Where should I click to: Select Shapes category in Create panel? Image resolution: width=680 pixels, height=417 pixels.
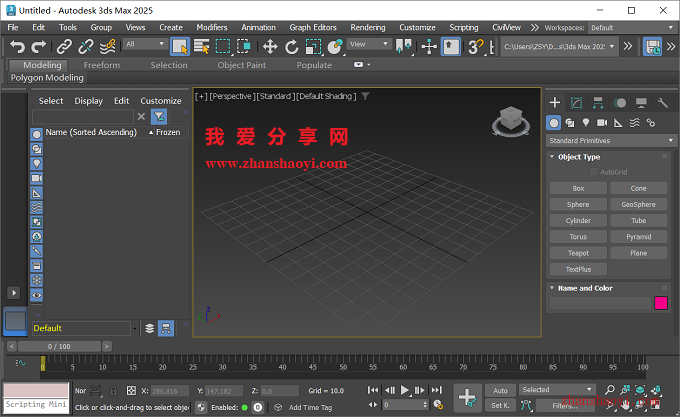(570, 123)
